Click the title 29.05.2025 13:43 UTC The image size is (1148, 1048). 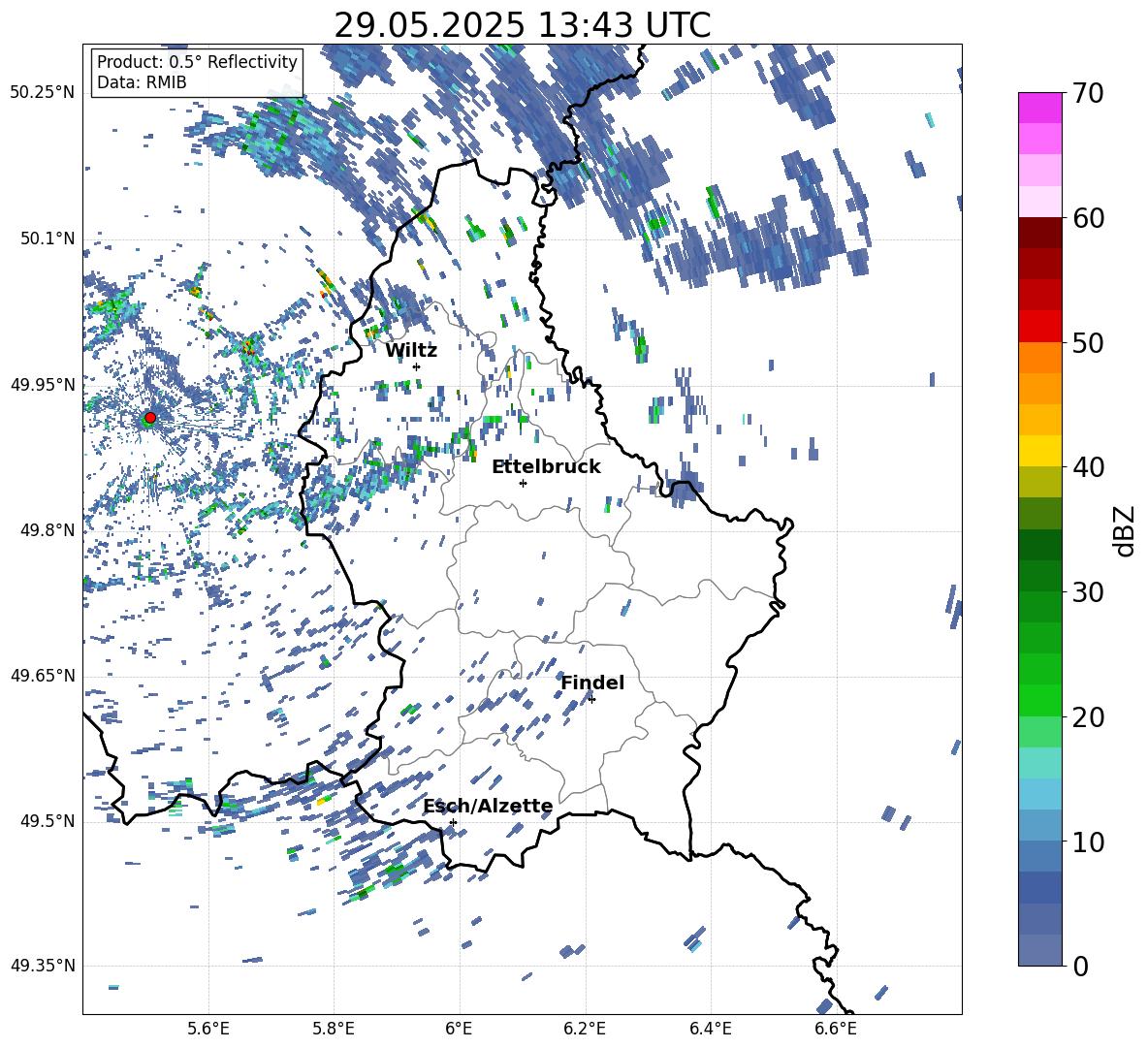point(523,26)
